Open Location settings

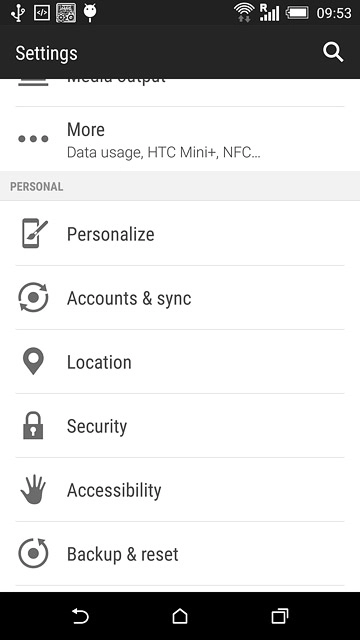click(180, 362)
